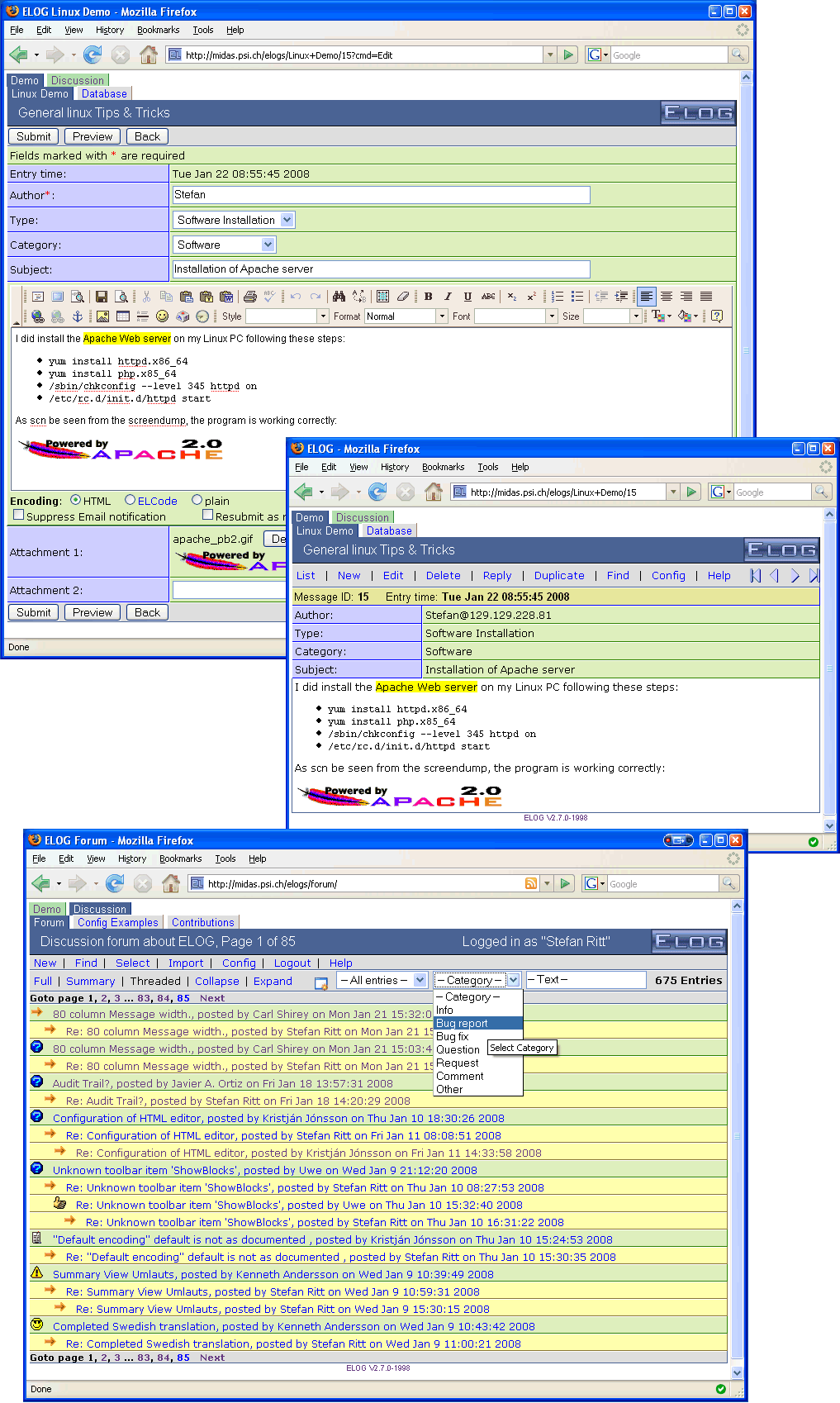The image size is (840, 1403).
Task: Go to first entry in ELOG message window
Action: coord(755,576)
